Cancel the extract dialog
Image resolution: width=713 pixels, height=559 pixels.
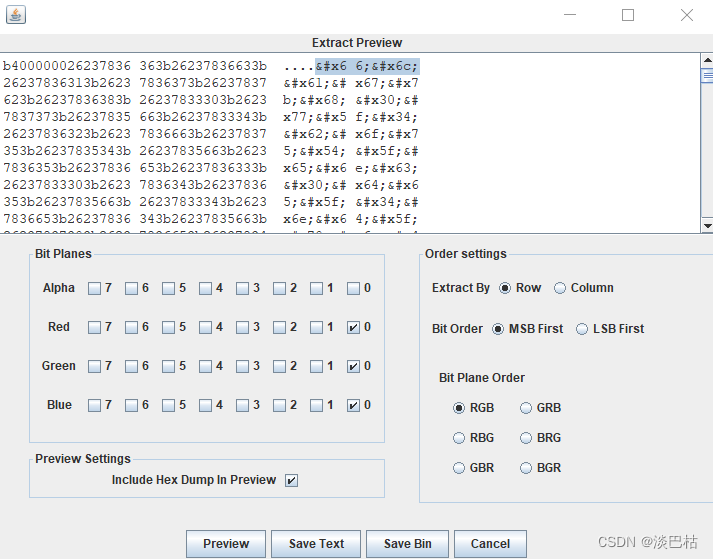pos(490,544)
